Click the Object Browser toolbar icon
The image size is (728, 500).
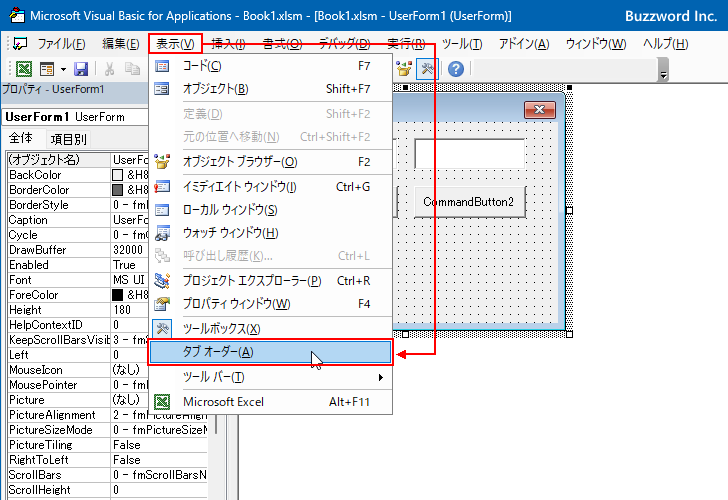coord(404,69)
